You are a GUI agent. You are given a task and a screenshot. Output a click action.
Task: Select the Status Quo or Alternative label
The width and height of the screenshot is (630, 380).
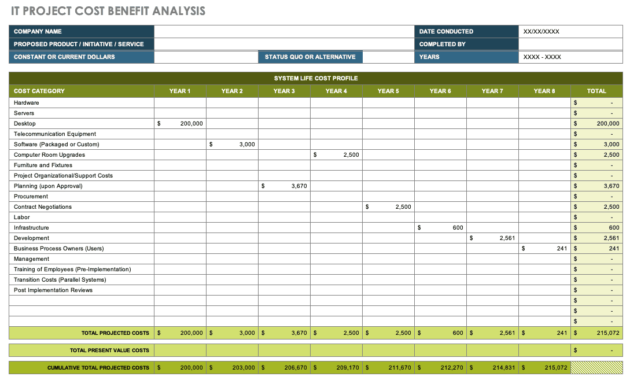[x=310, y=57]
